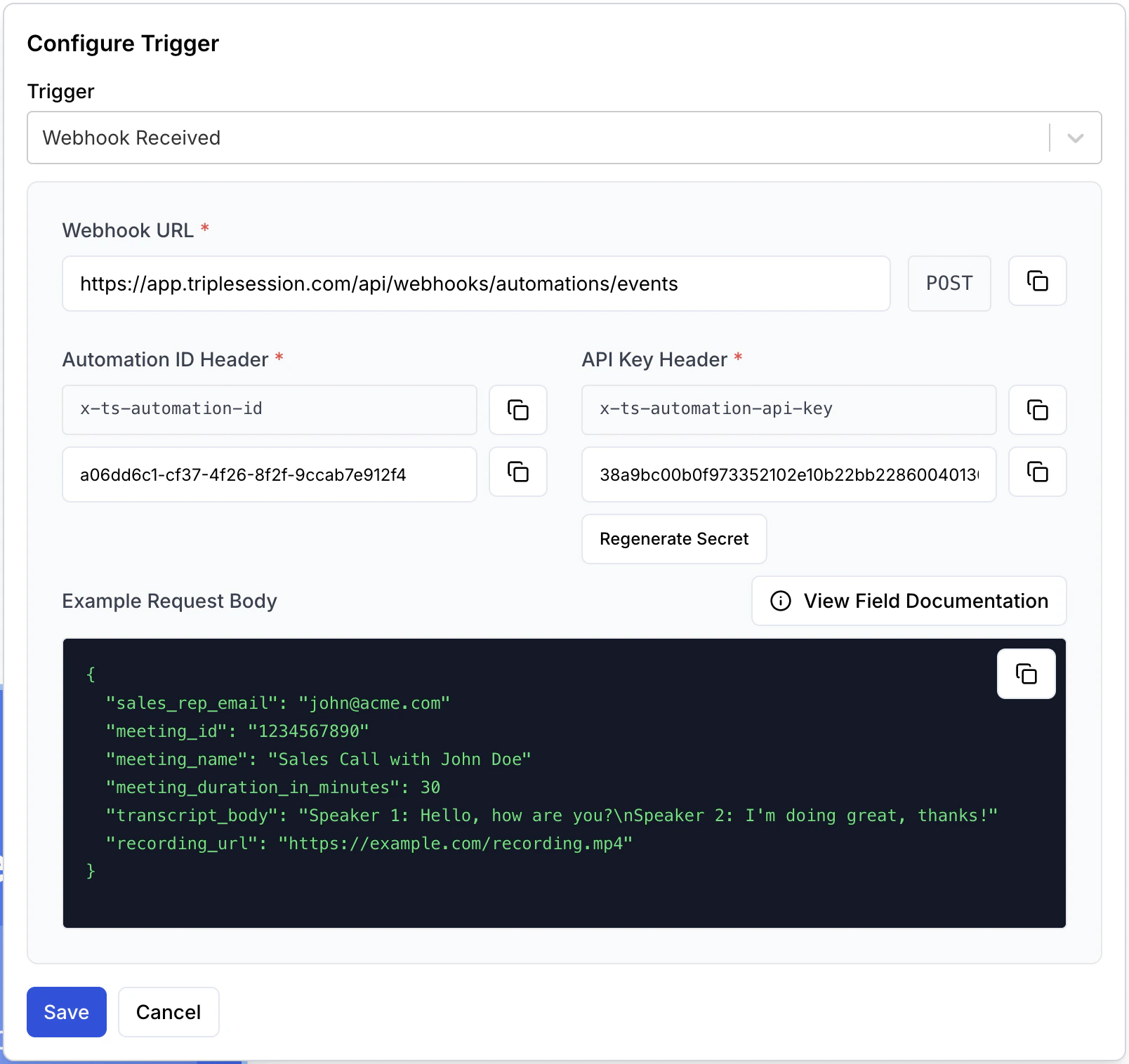Save the trigger configuration
The width and height of the screenshot is (1129, 1064).
point(67,1012)
